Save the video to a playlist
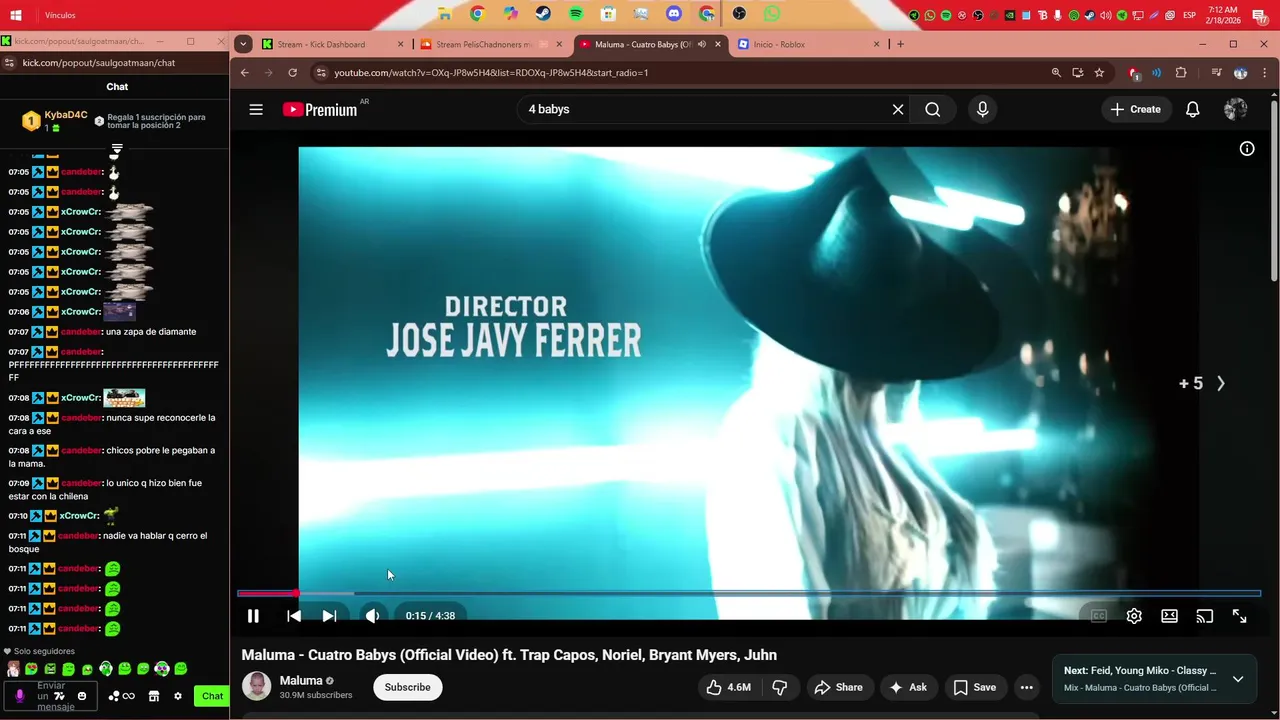Viewport: 1280px width, 720px height. (974, 687)
